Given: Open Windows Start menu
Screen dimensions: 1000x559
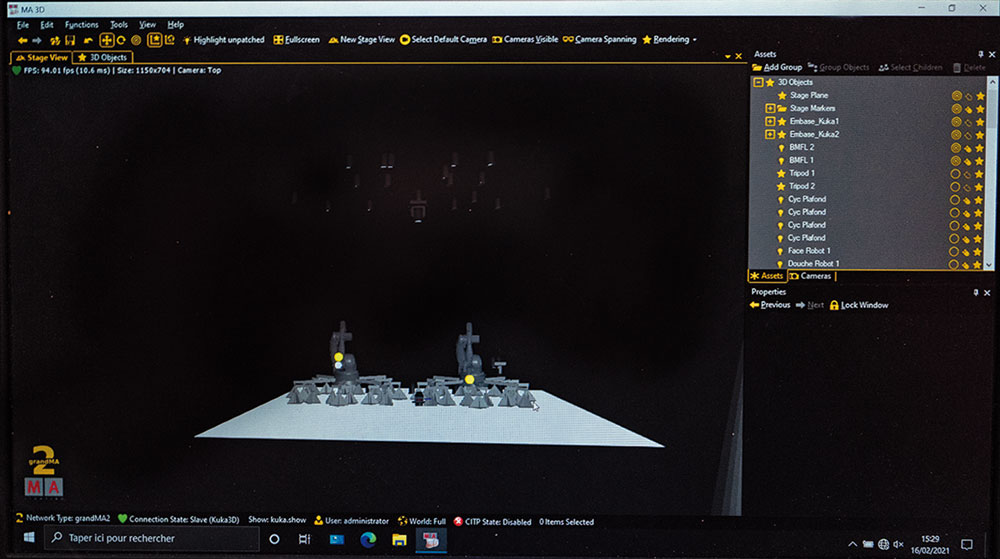Looking at the screenshot, I should click(29, 538).
